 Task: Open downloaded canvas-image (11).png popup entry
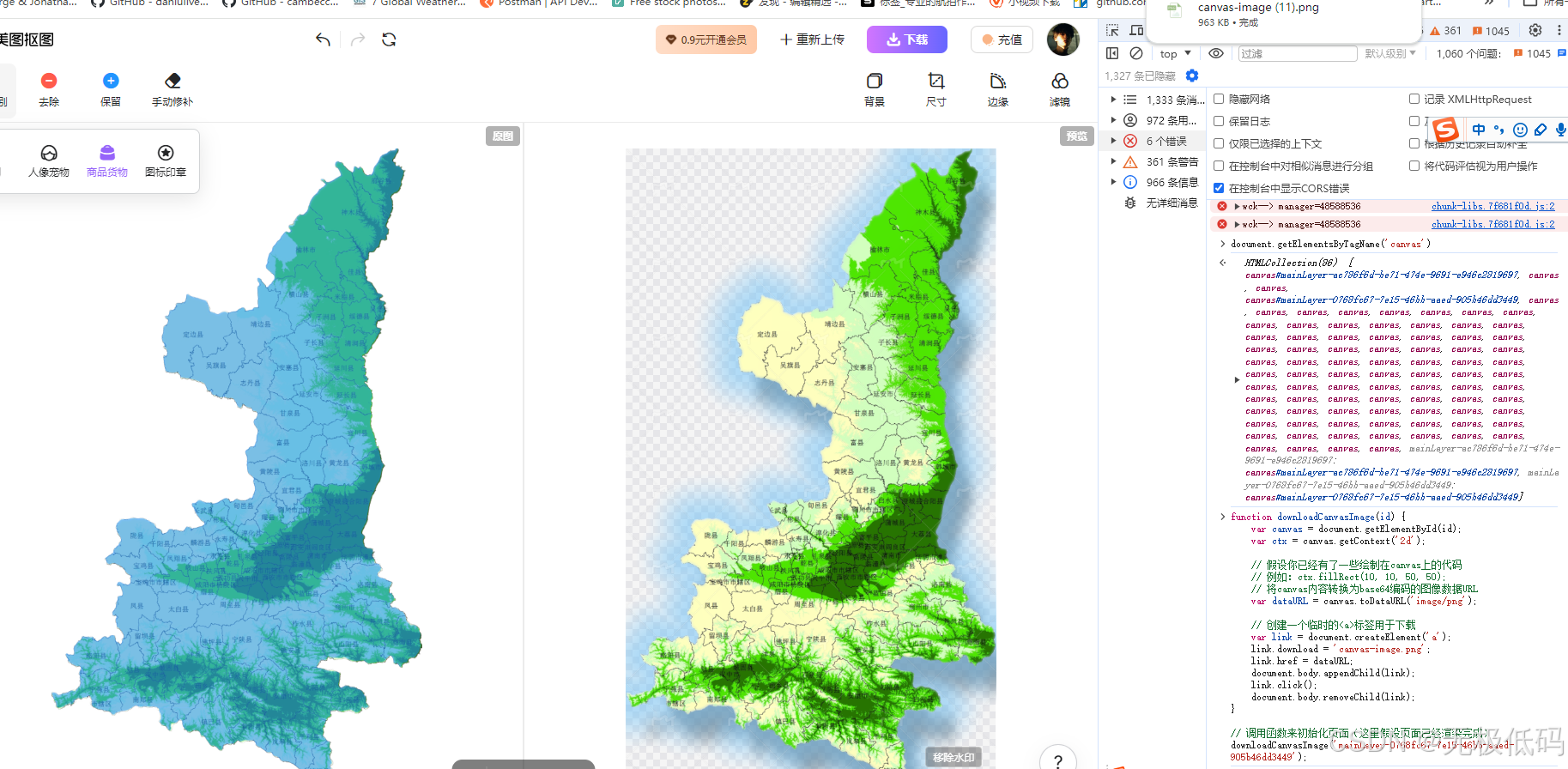tap(1283, 15)
